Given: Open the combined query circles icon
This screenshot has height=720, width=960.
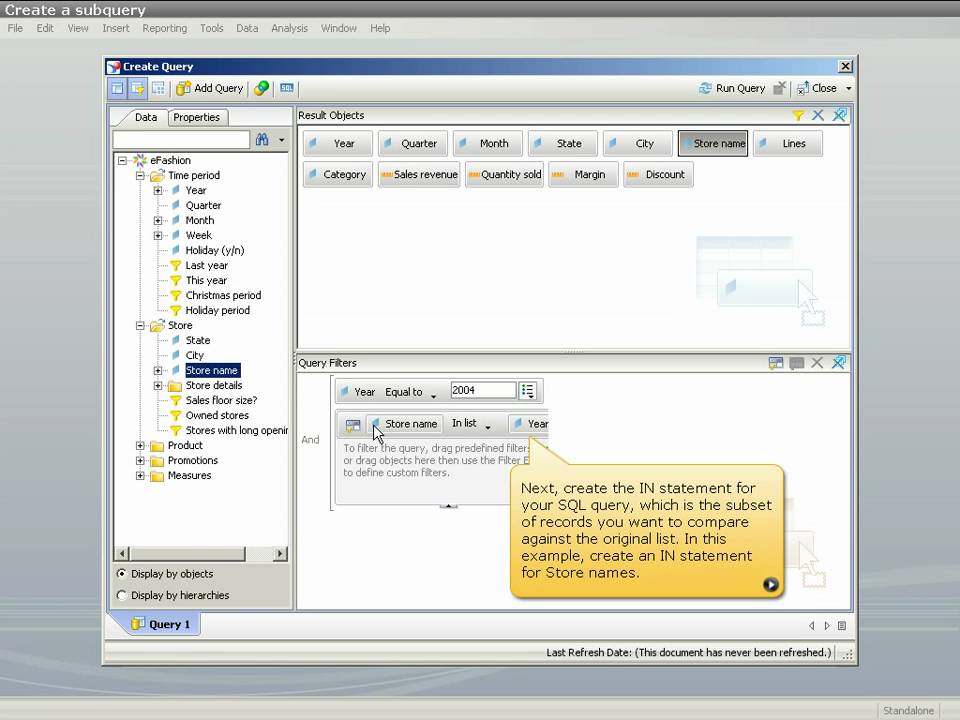Looking at the screenshot, I should point(261,88).
